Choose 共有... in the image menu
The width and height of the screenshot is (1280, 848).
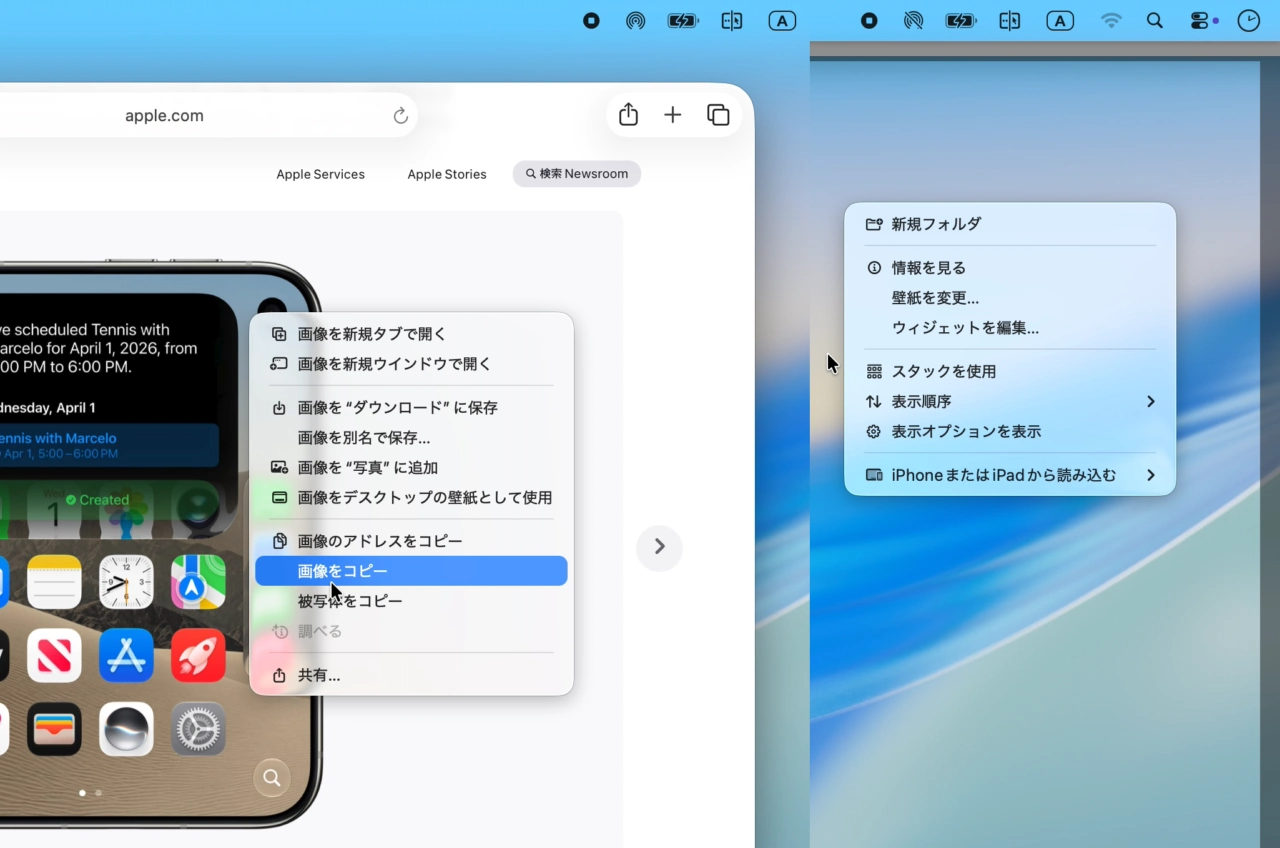[411, 675]
